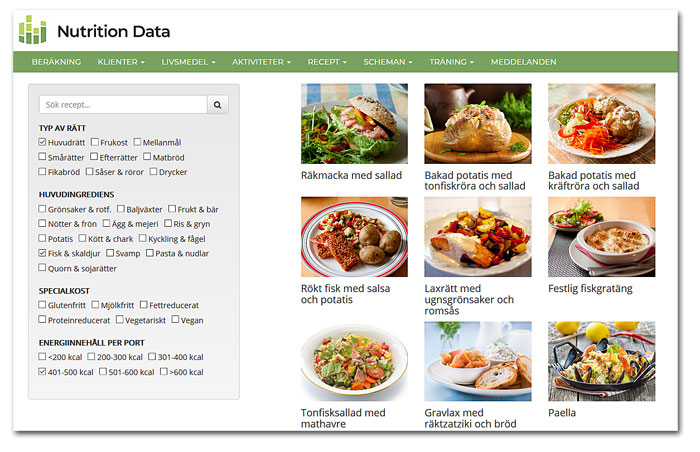Toggle the 401-500 kcal checkbox
This screenshot has height=452, width=700.
pos(43,372)
